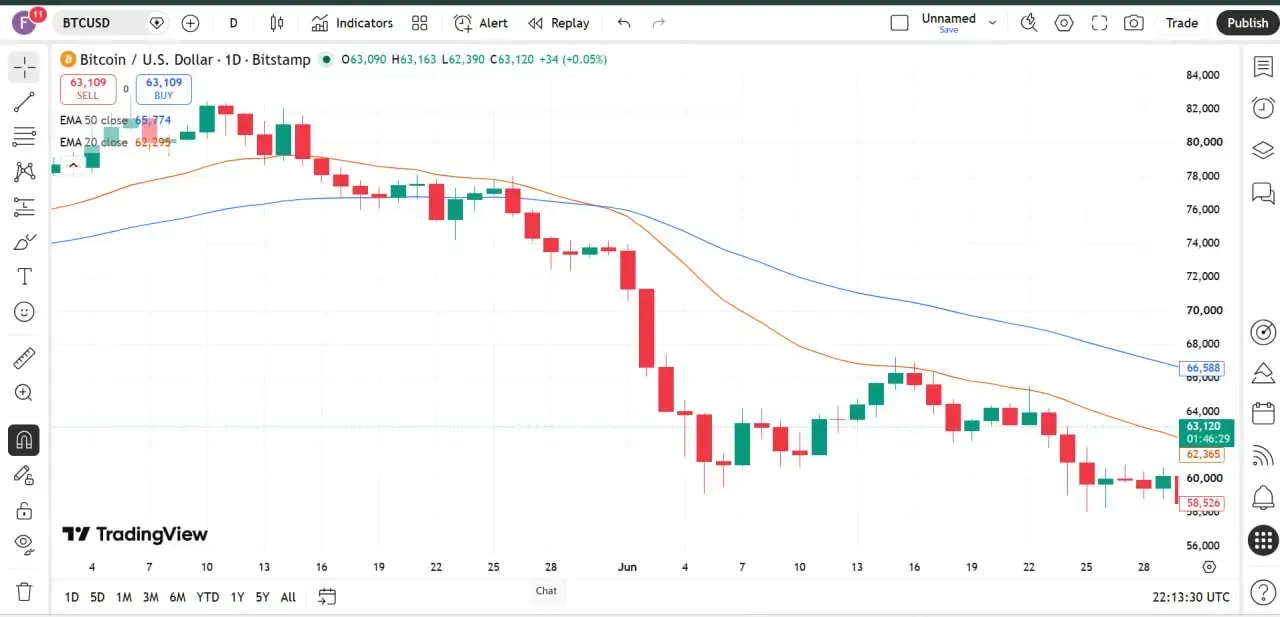Viewport: 1280px width, 617px height.
Task: Open the apps grid circle icon
Action: tap(1263, 541)
